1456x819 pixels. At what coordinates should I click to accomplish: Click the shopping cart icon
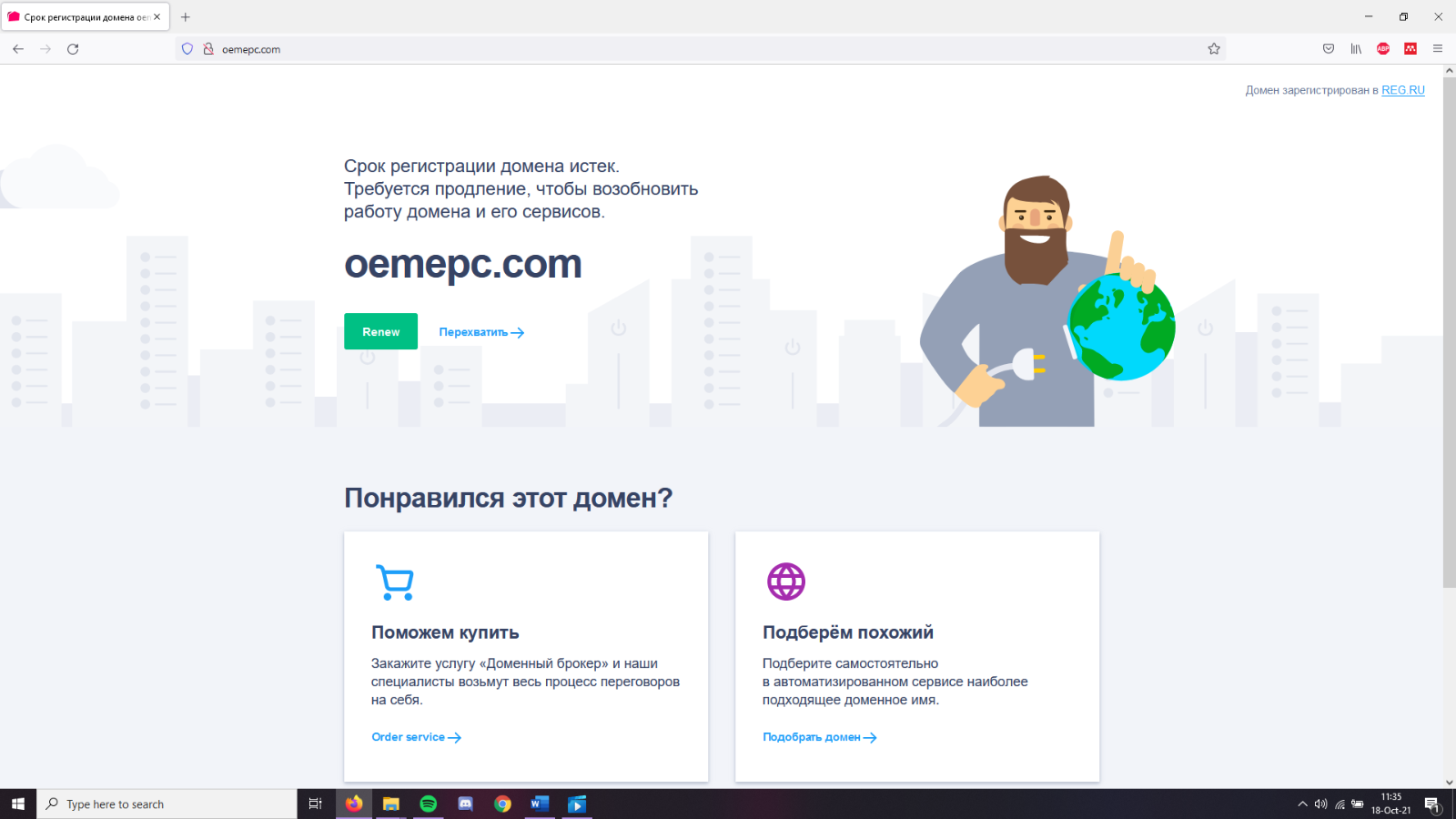pos(395,582)
